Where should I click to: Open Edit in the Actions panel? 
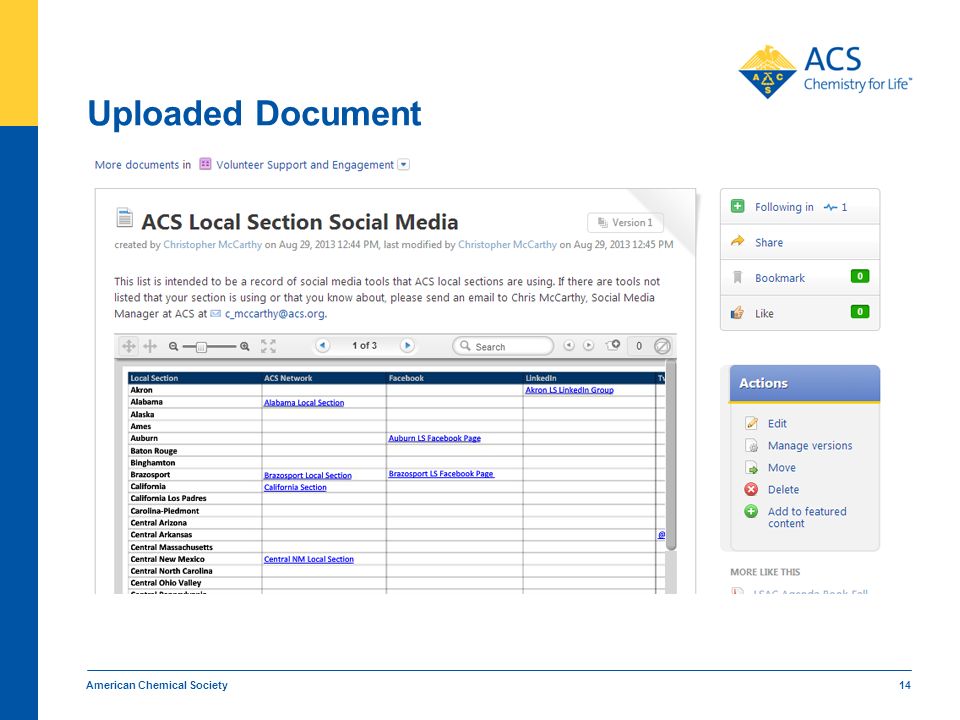pos(777,424)
